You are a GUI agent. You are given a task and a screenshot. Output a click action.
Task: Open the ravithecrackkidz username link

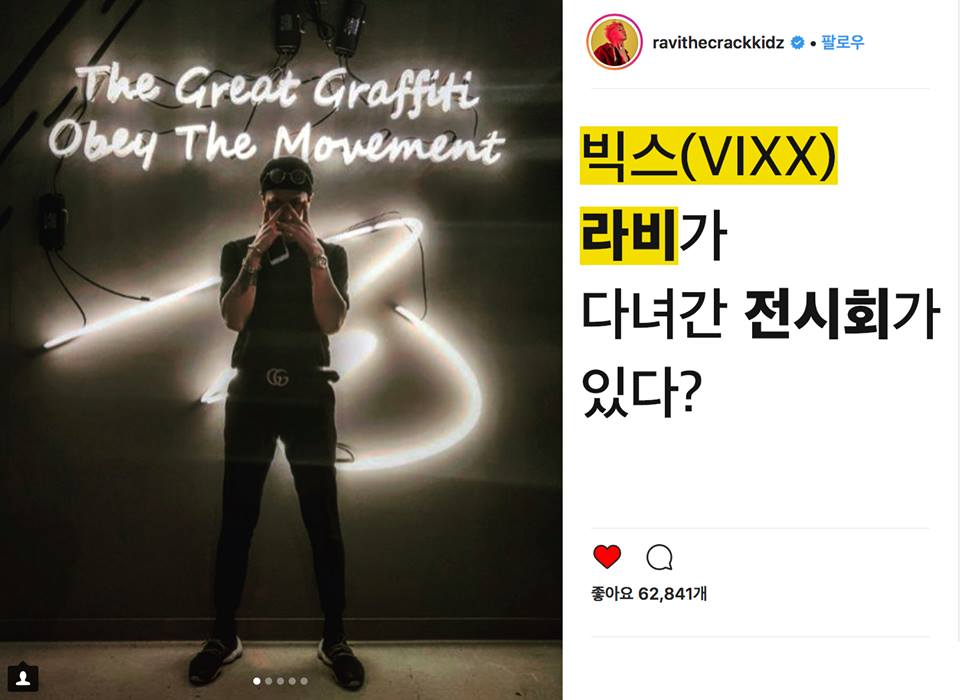click(x=718, y=43)
